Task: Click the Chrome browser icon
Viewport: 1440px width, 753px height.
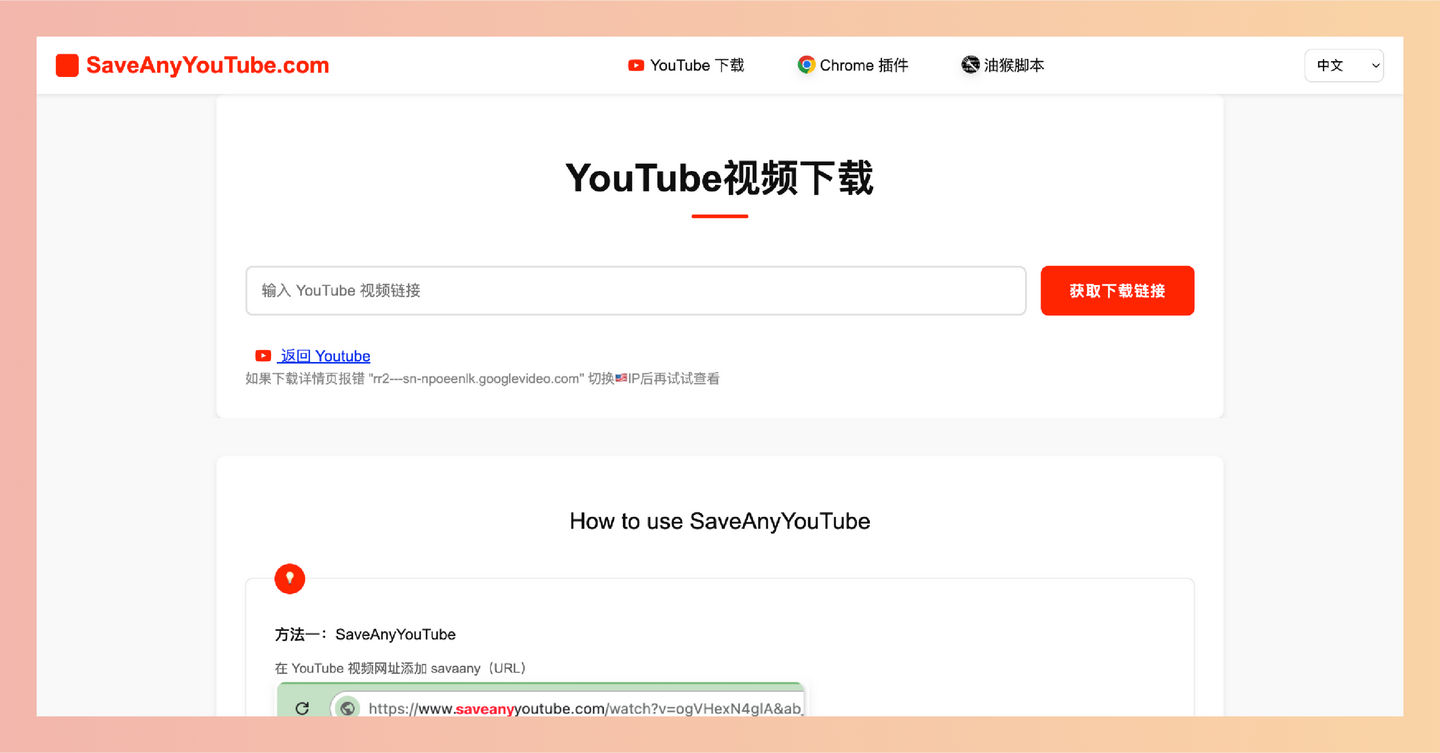Action: [806, 65]
